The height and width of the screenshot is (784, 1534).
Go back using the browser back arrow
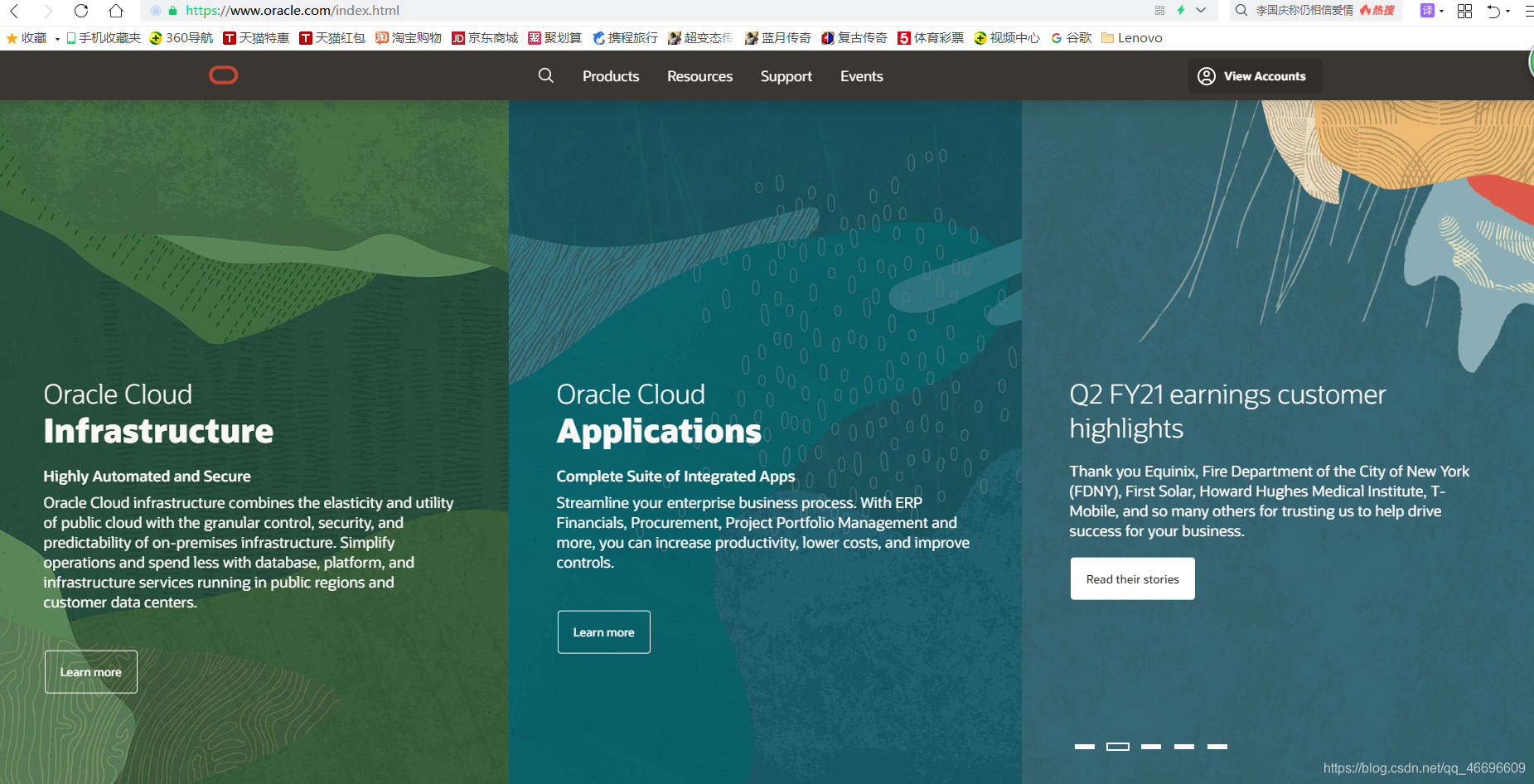coord(14,11)
